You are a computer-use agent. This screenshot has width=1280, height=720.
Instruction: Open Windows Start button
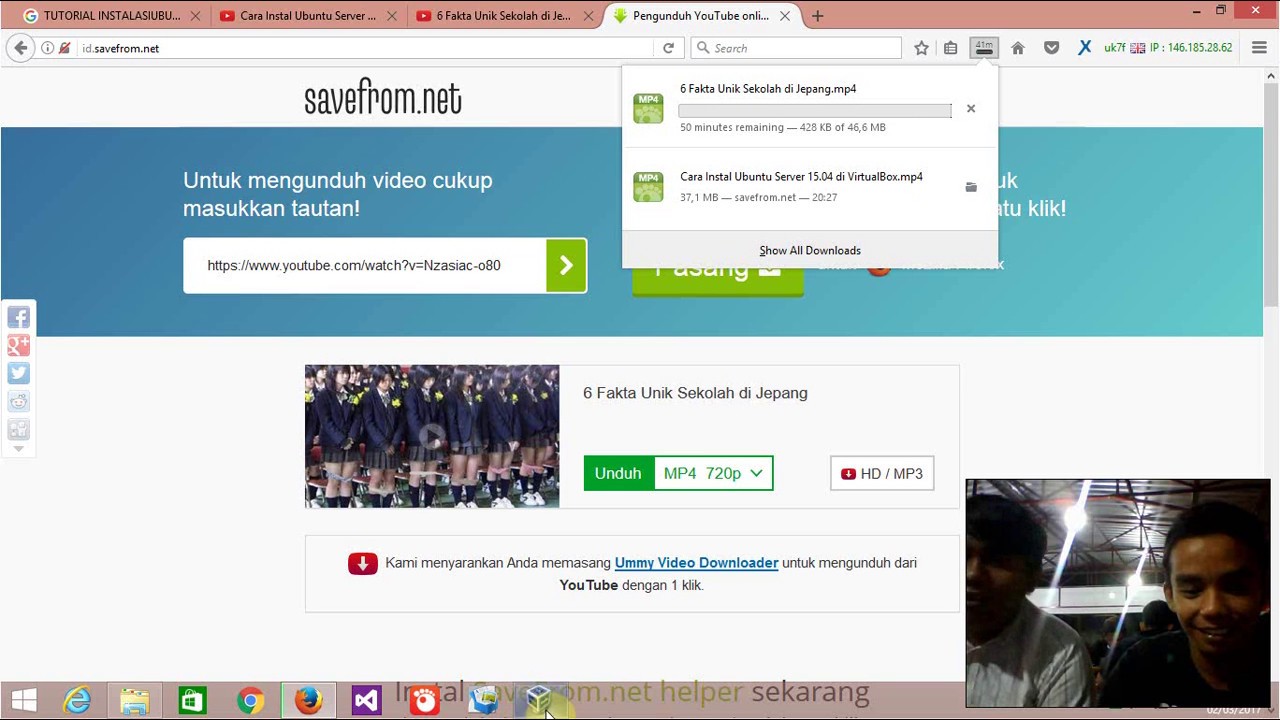(24, 701)
